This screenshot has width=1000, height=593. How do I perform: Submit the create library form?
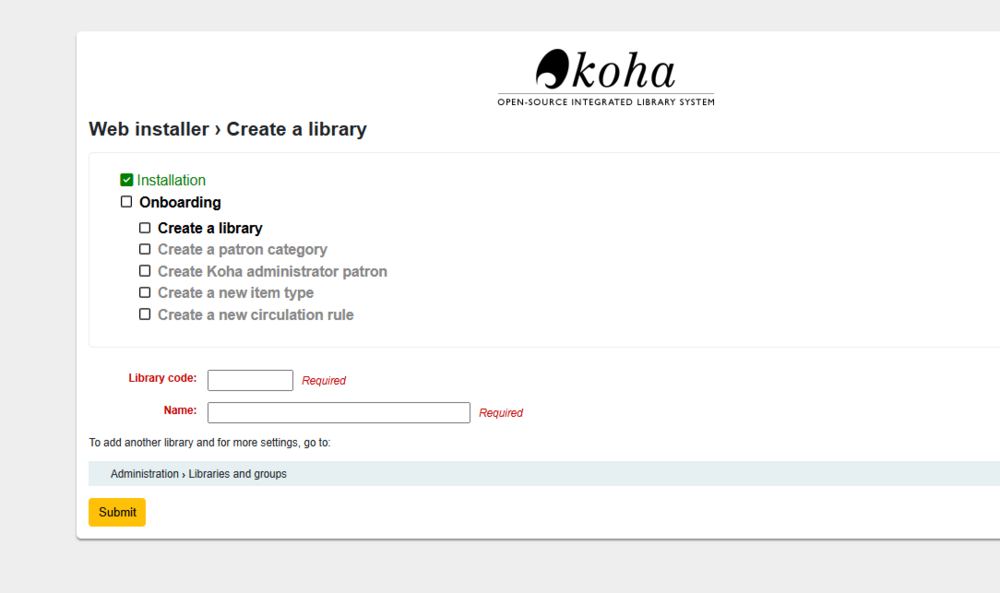point(117,512)
